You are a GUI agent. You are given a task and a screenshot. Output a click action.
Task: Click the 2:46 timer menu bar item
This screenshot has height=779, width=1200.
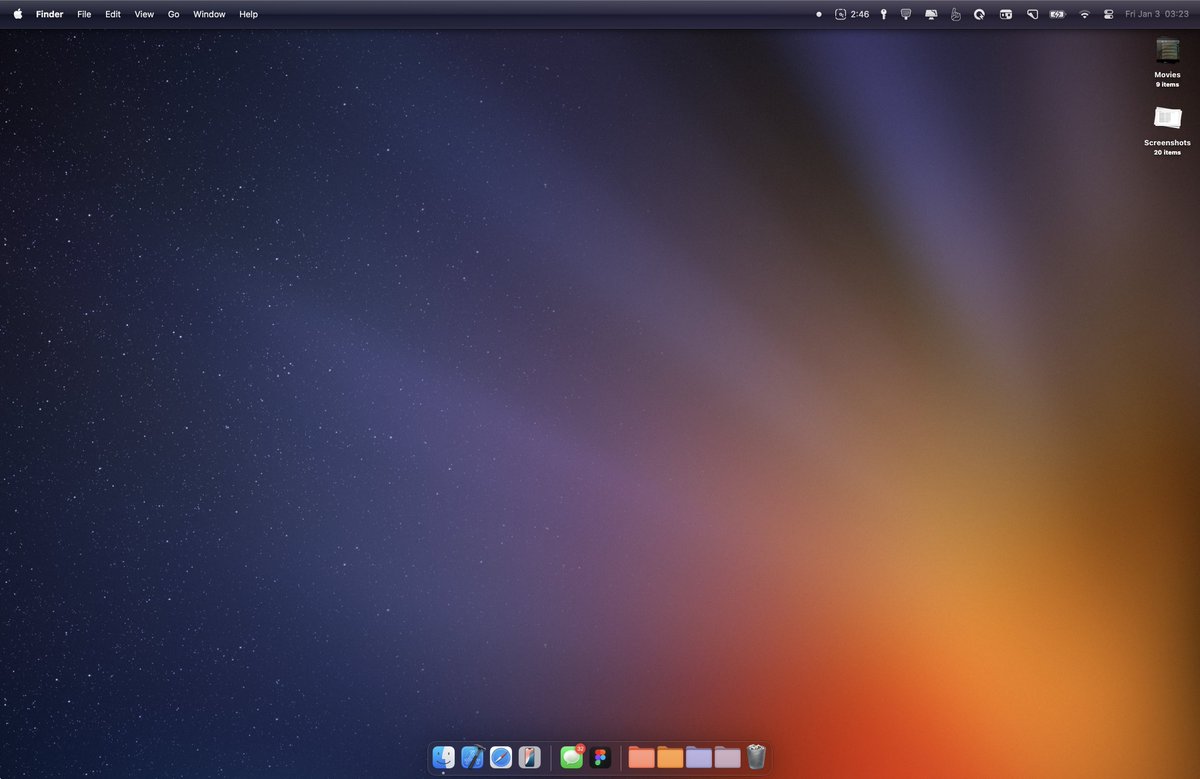tap(852, 14)
